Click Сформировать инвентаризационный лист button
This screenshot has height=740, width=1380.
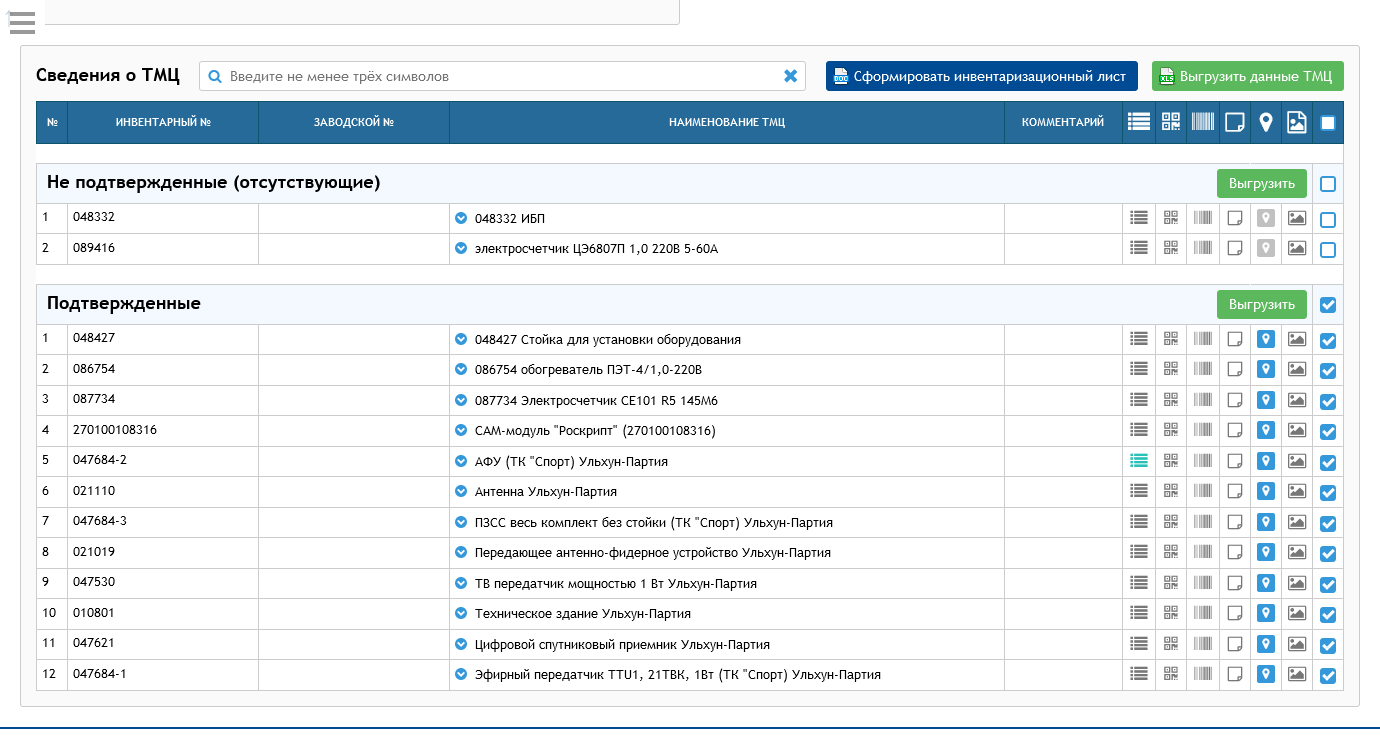point(982,76)
